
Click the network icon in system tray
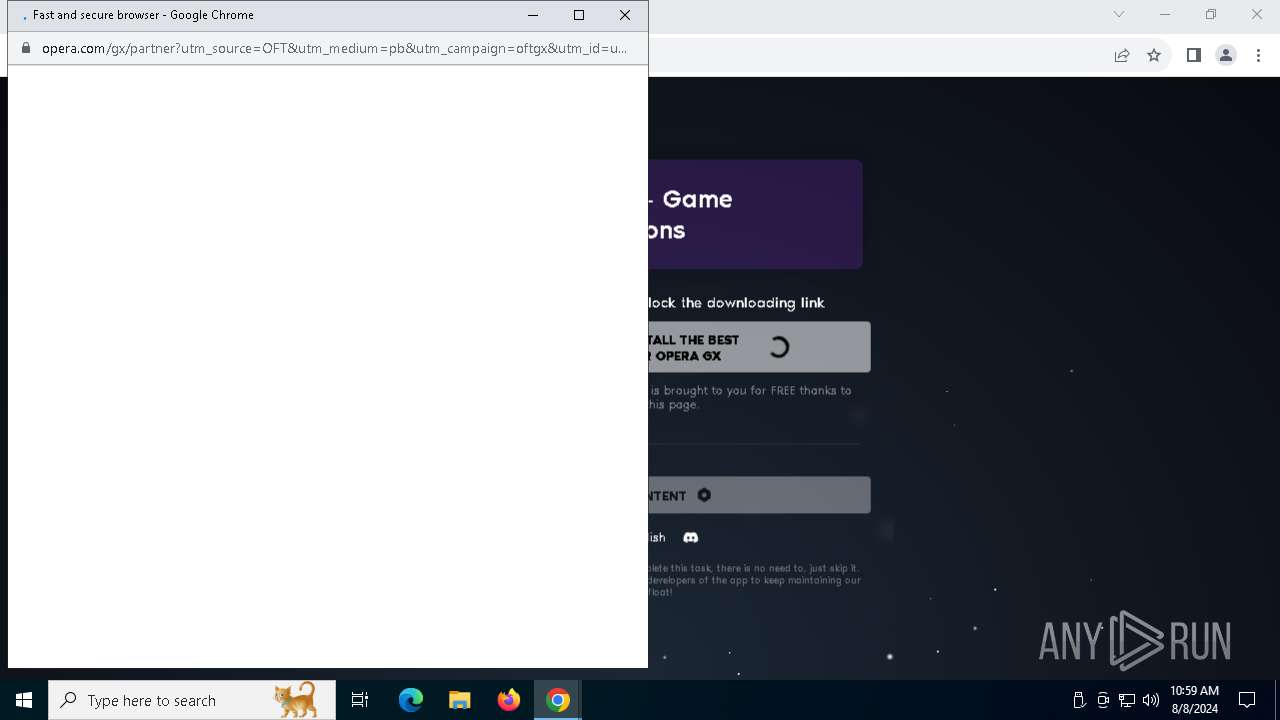pos(1127,700)
